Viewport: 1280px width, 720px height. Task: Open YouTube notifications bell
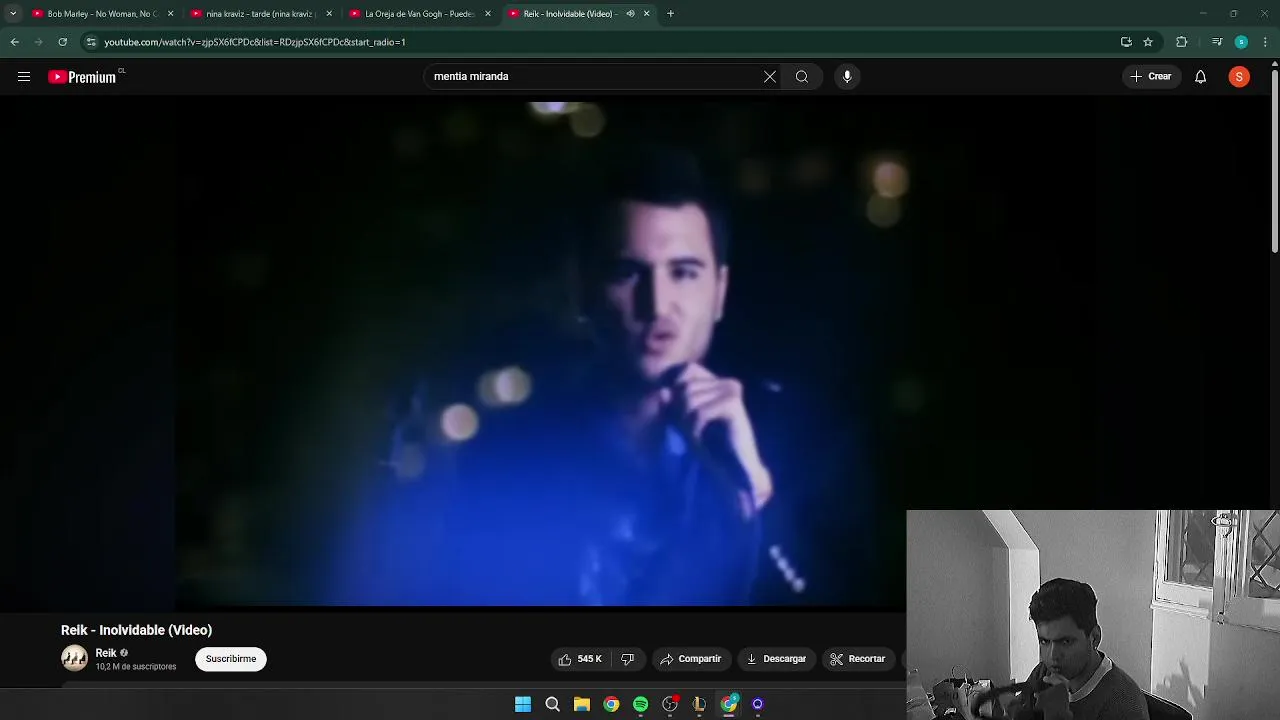(x=1201, y=77)
